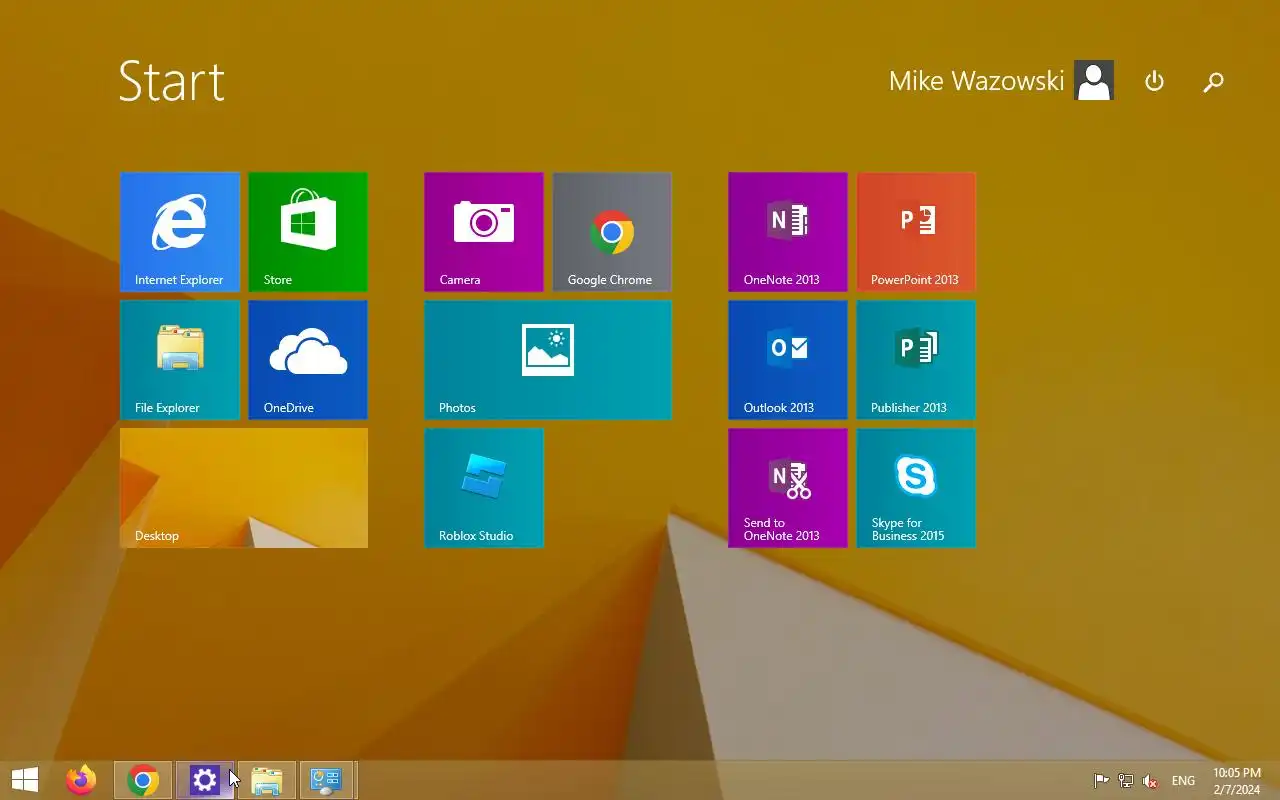Open the clock showing 10:05 PM
Viewport: 1280px width, 800px height.
pos(1237,781)
